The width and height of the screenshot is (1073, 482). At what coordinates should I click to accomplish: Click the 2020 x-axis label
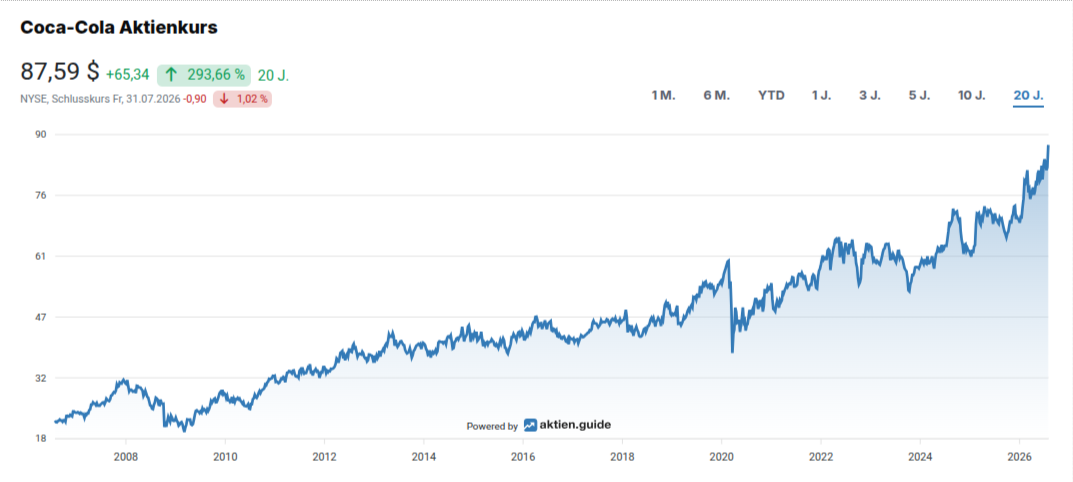722,456
